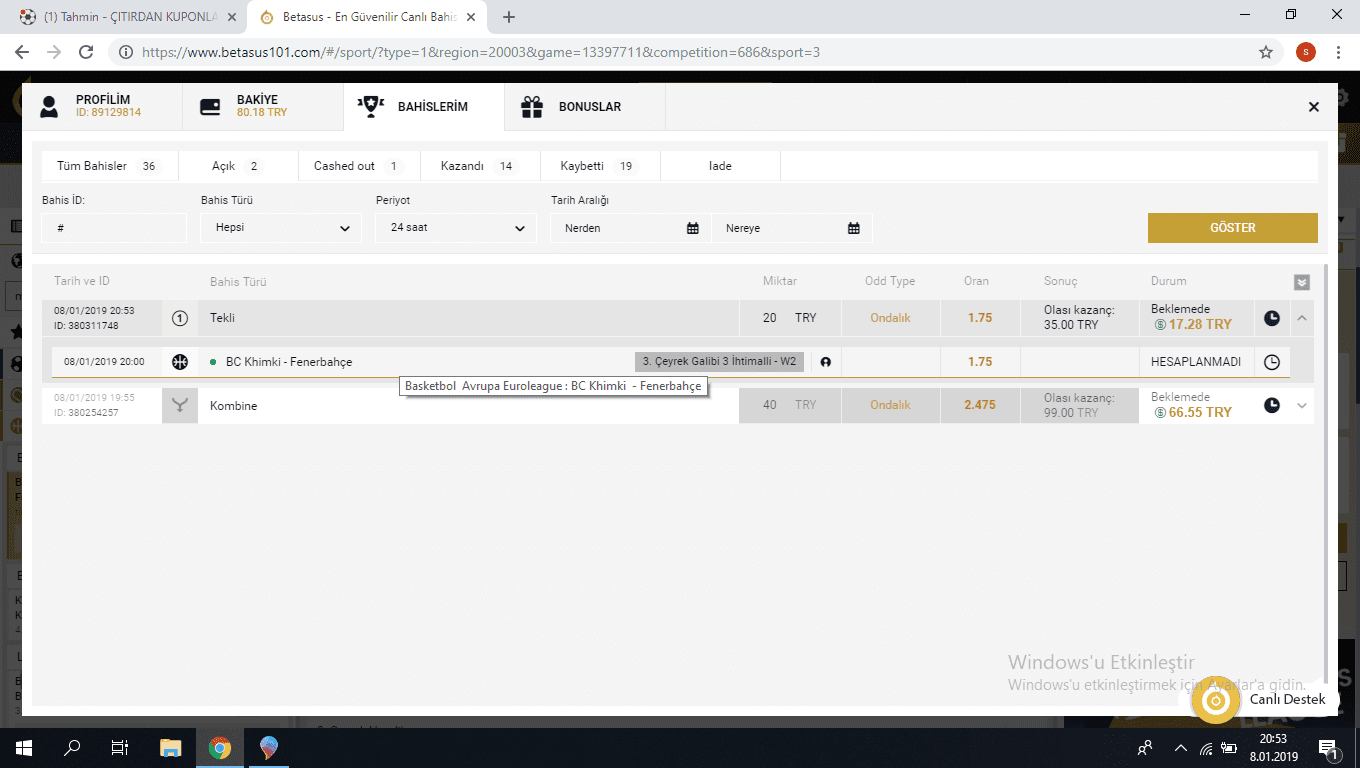The width and height of the screenshot is (1360, 768).
Task: Click the clock icon on Kombine row
Action: (1272, 405)
